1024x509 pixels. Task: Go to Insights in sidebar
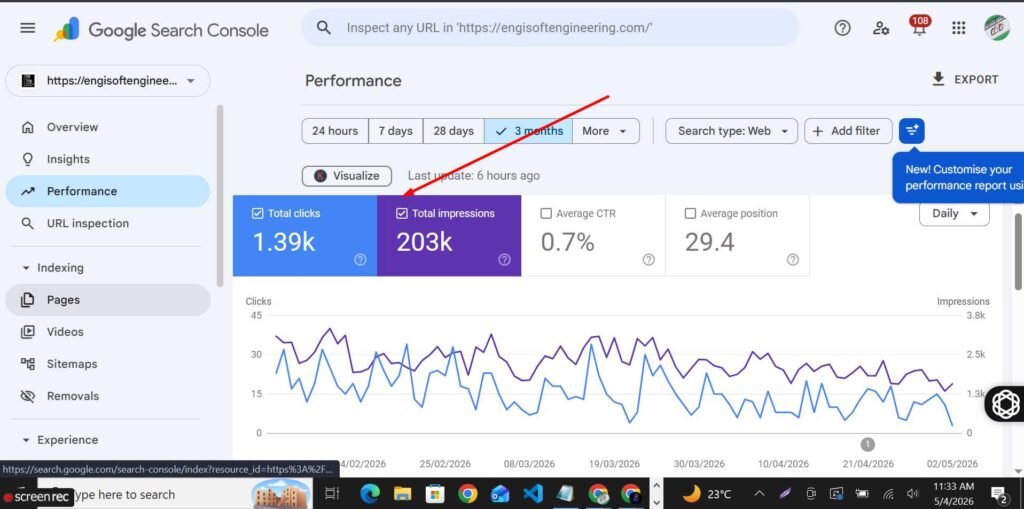(x=108, y=159)
